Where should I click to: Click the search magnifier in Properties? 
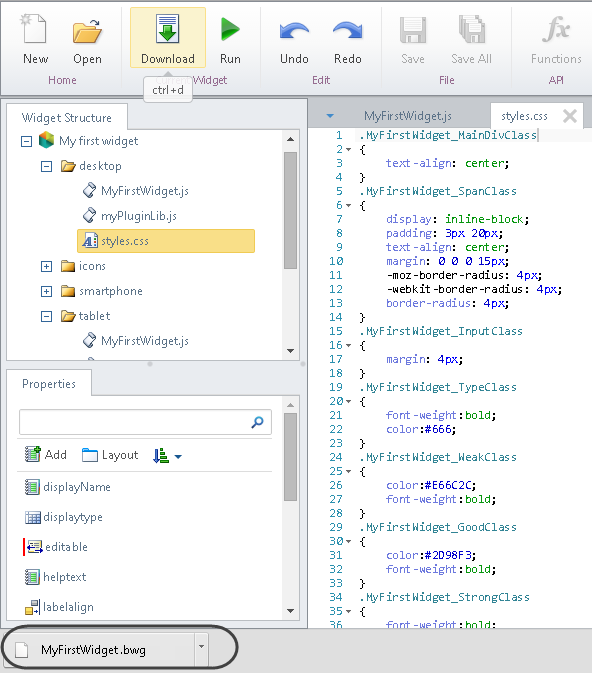(257, 422)
